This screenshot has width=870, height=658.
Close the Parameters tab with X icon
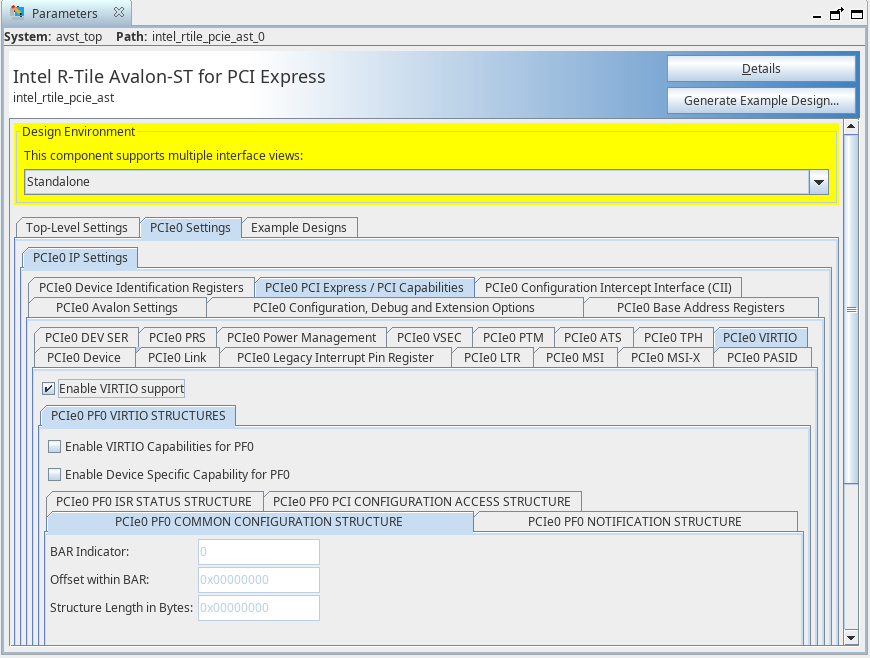point(119,12)
